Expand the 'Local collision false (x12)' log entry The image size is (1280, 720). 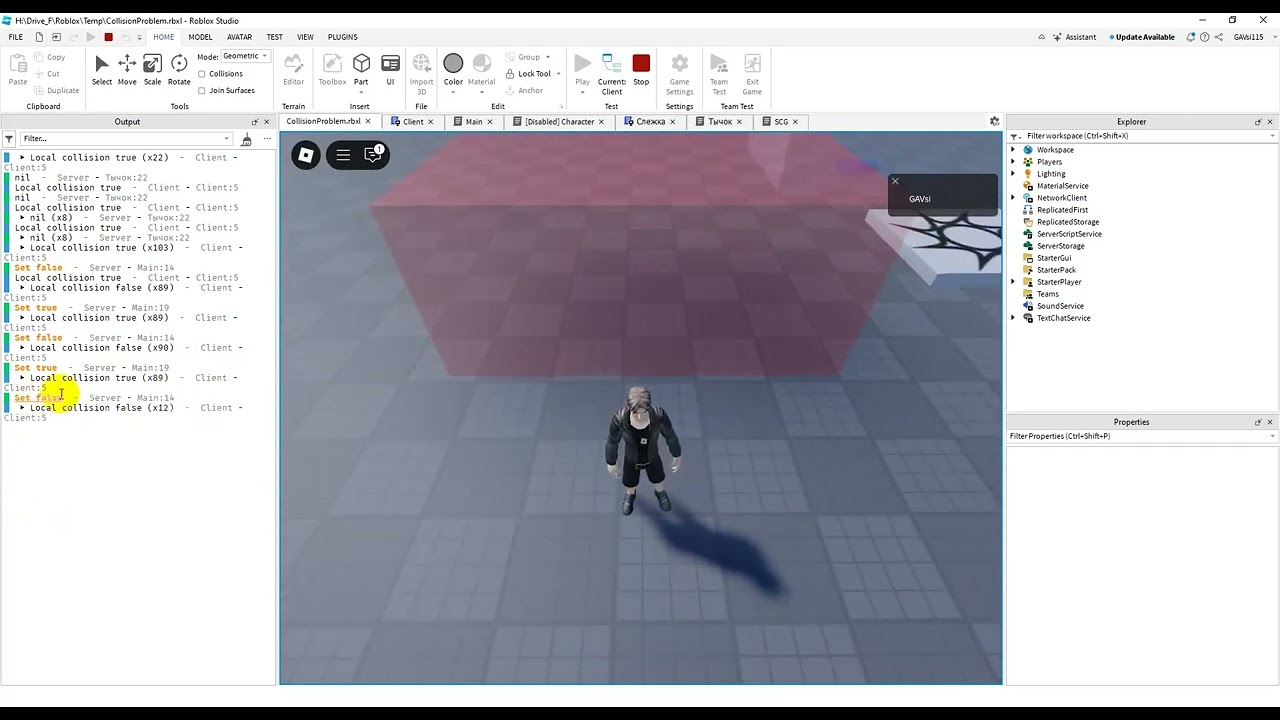[22, 408]
